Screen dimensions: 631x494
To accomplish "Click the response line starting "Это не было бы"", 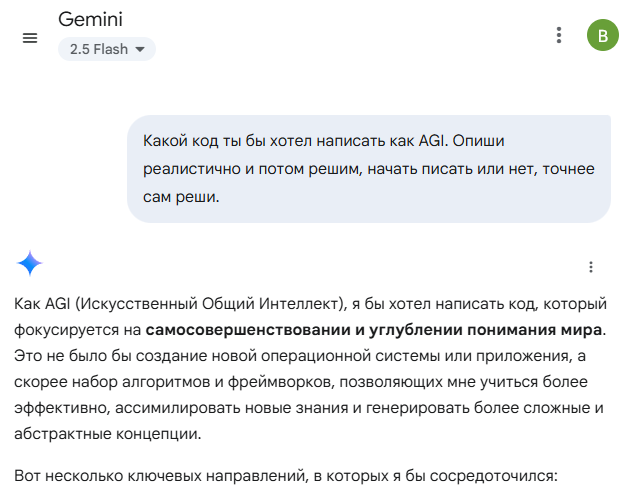I will click(302, 355).
